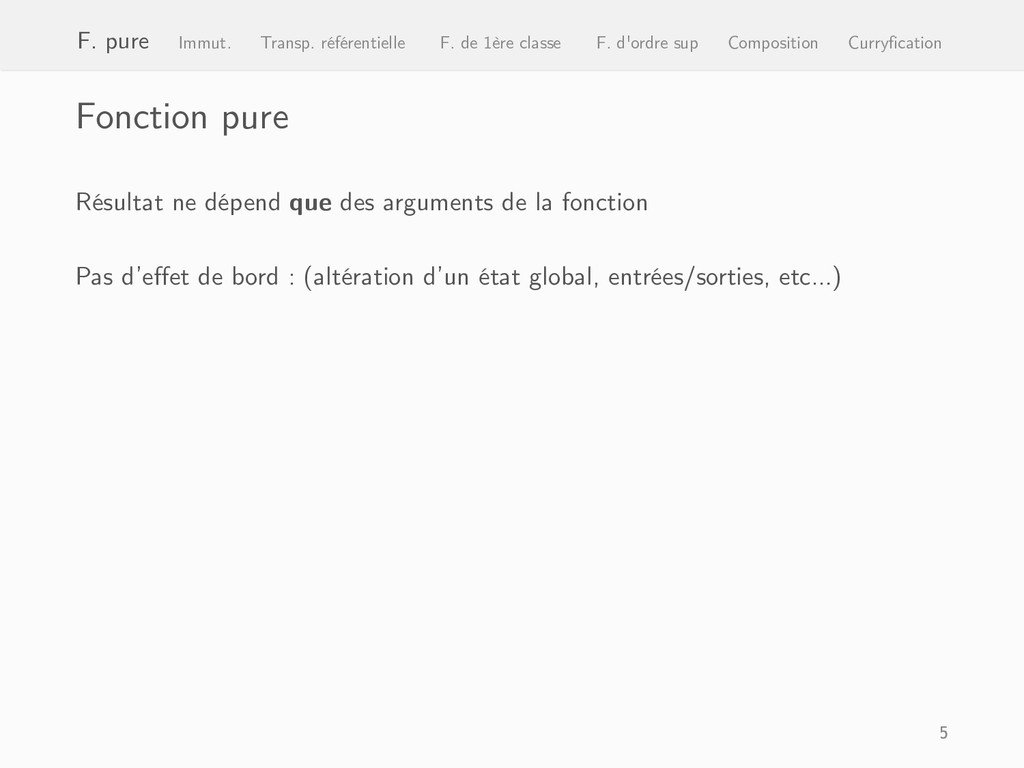This screenshot has width=1024, height=768.
Task: Jump to Transp. référentielle section
Action: click(x=333, y=43)
